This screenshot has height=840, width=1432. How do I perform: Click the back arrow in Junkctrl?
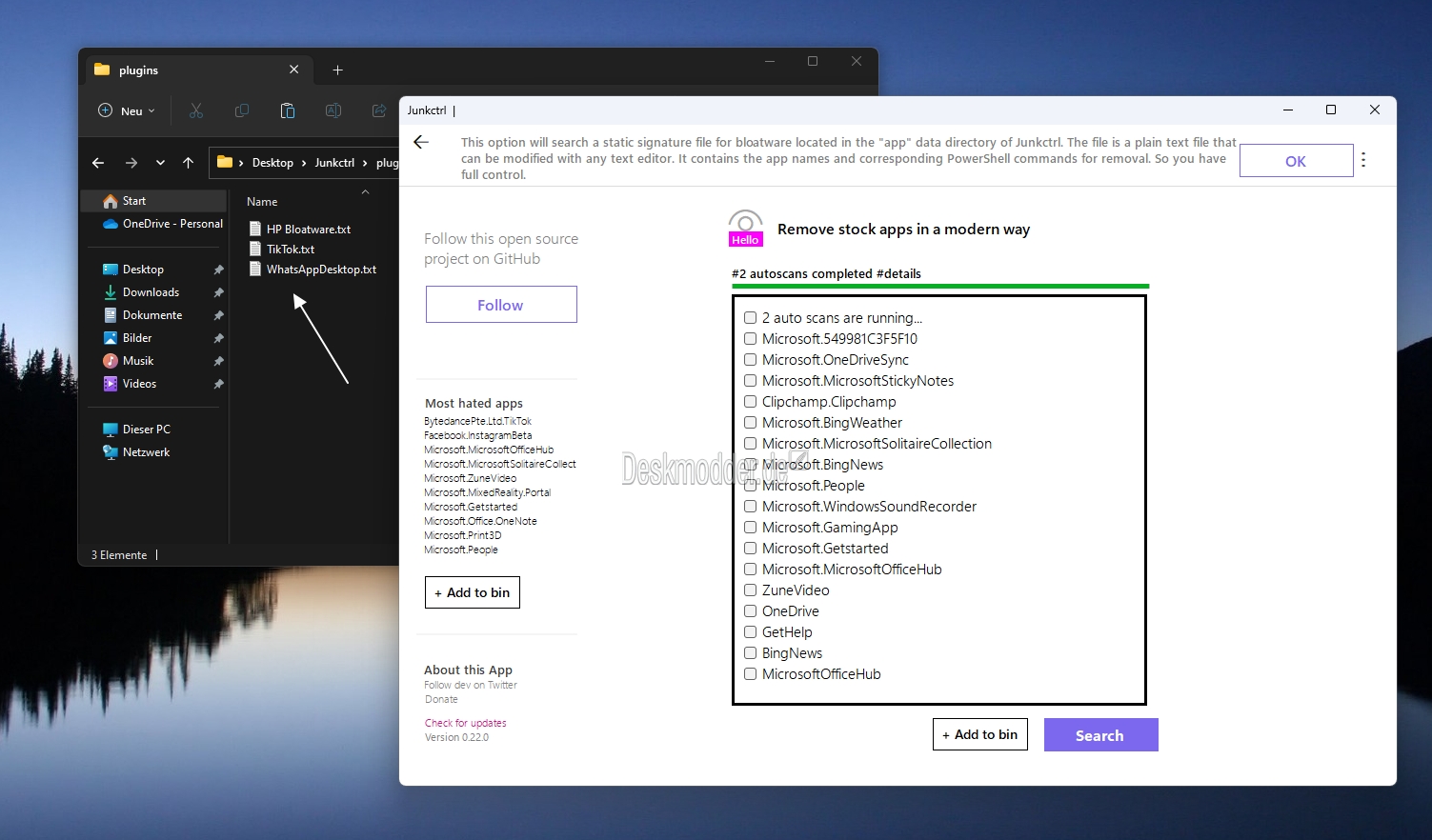[421, 142]
